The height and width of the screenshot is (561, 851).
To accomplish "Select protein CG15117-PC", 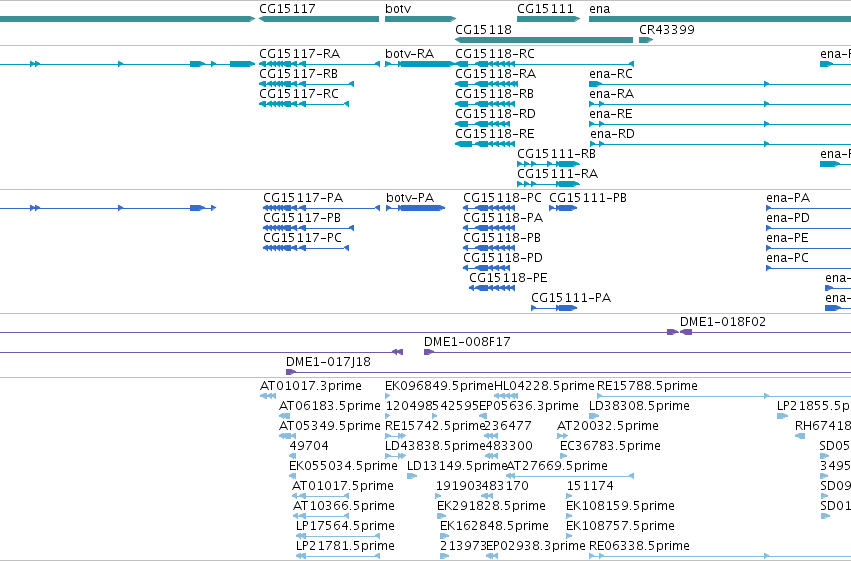I will [x=306, y=248].
